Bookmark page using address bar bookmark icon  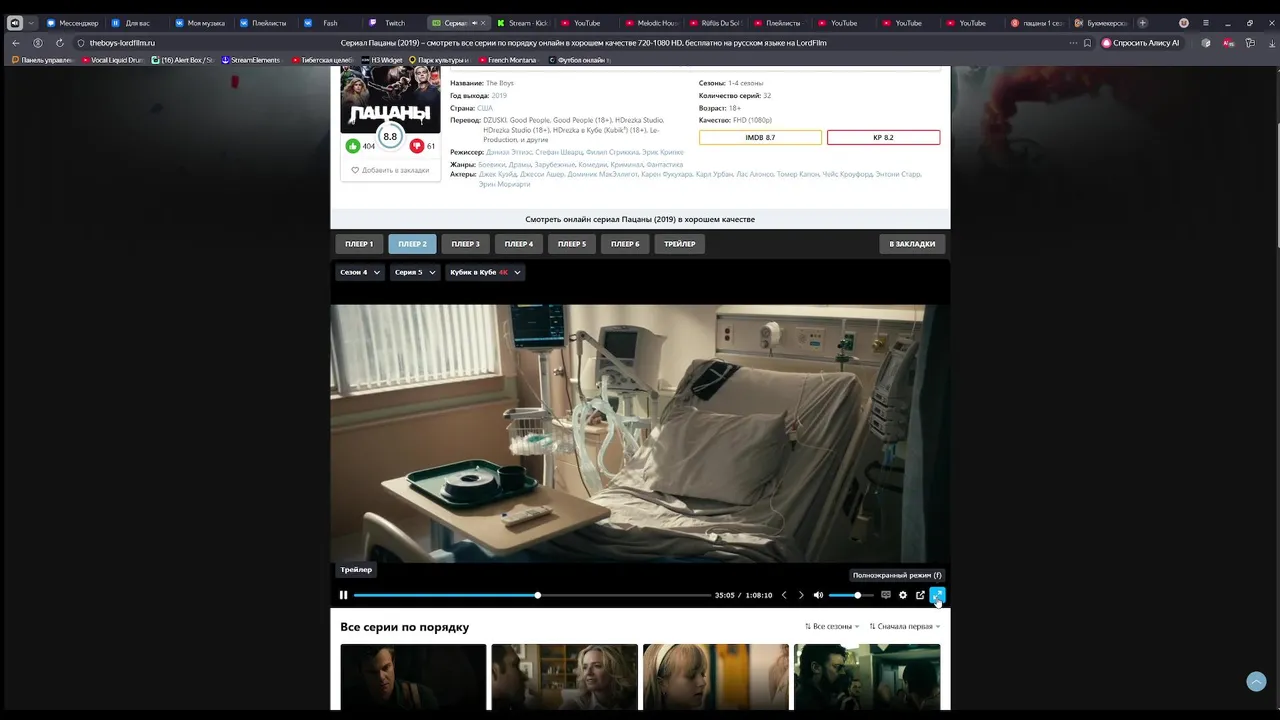(1087, 43)
